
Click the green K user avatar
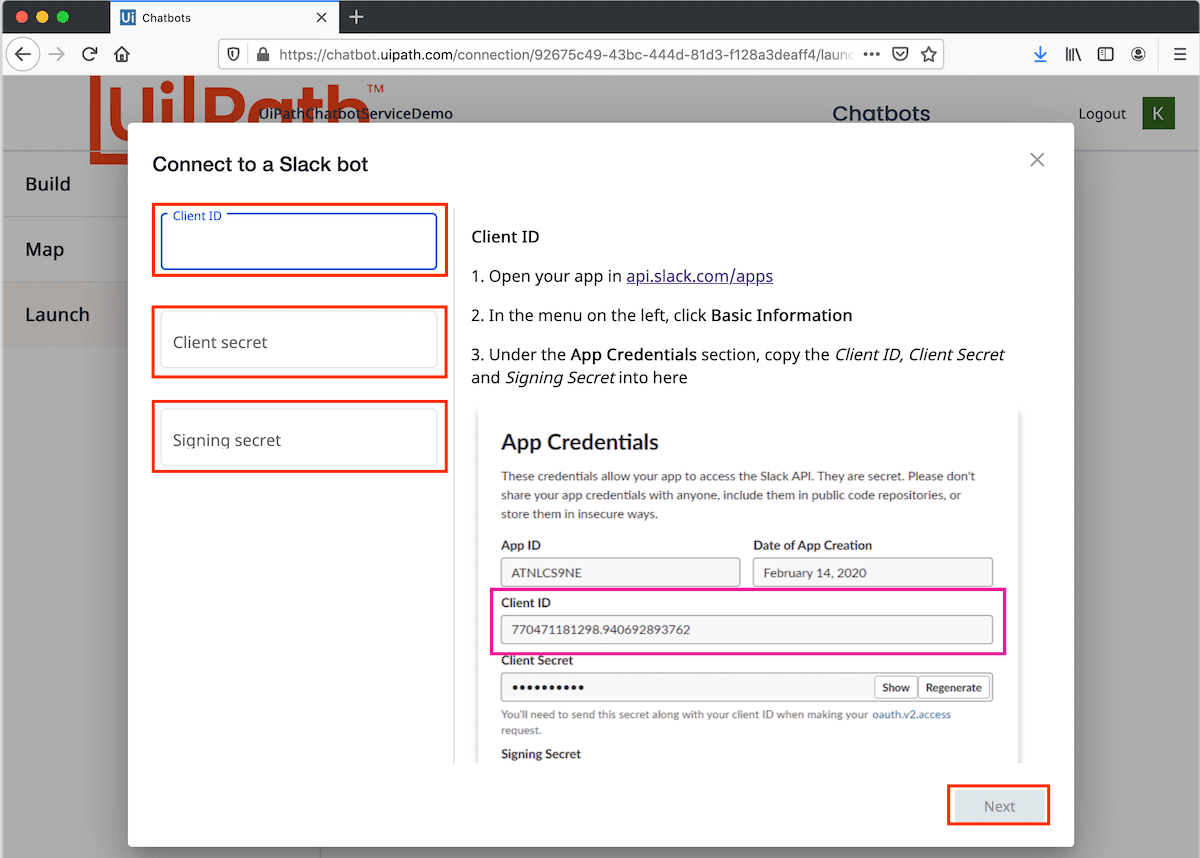coord(1158,113)
